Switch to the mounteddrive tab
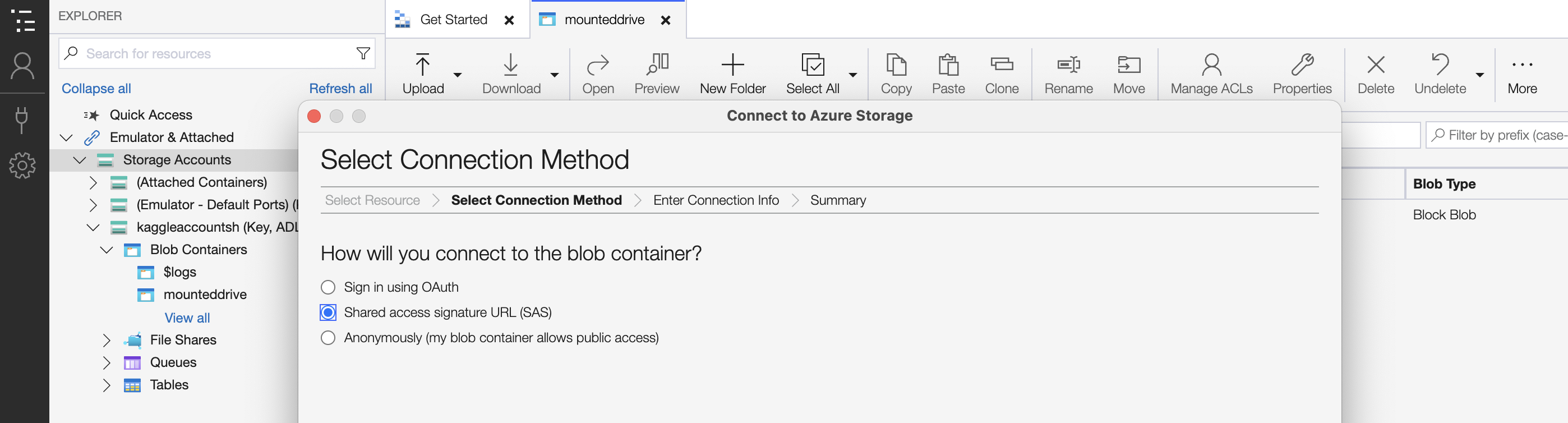Image resolution: width=1568 pixels, height=423 pixels. [605, 20]
